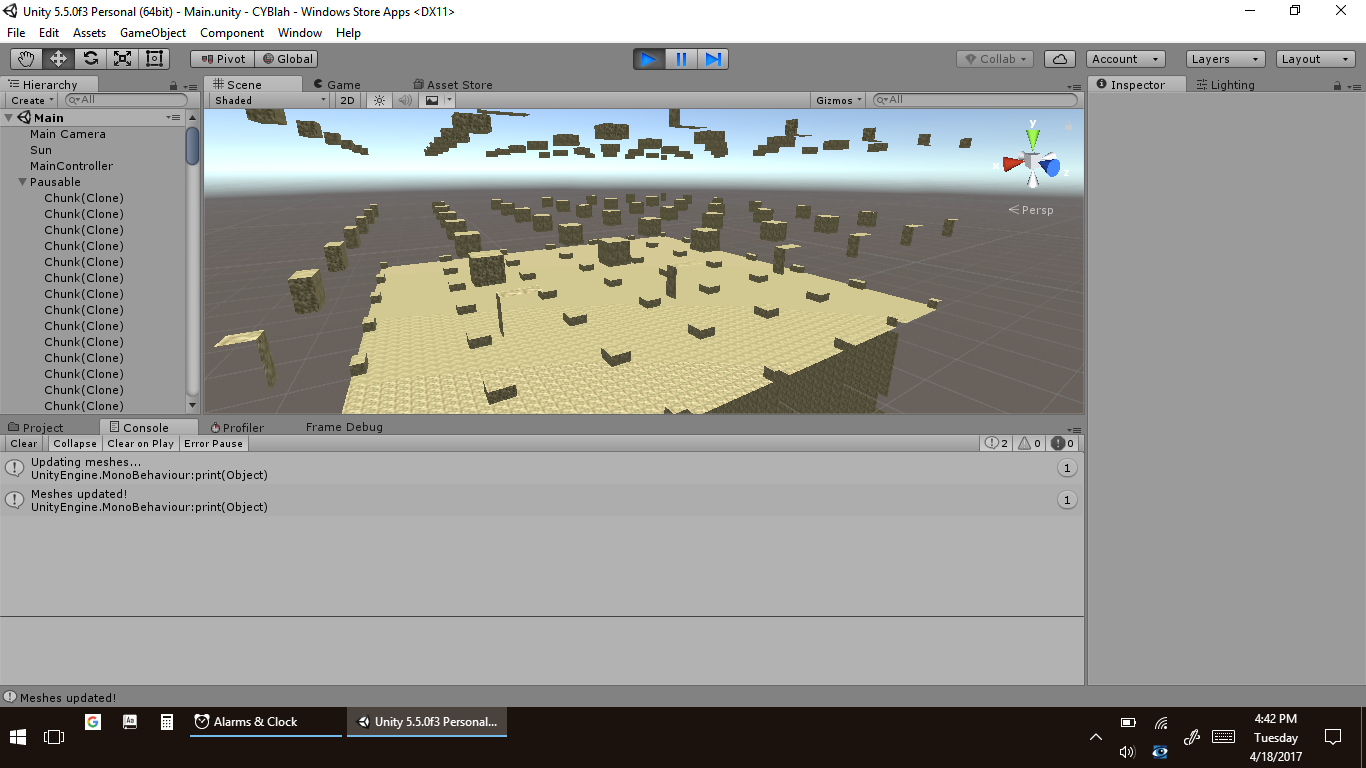
Task: Open the GameObject menu
Action: point(152,32)
